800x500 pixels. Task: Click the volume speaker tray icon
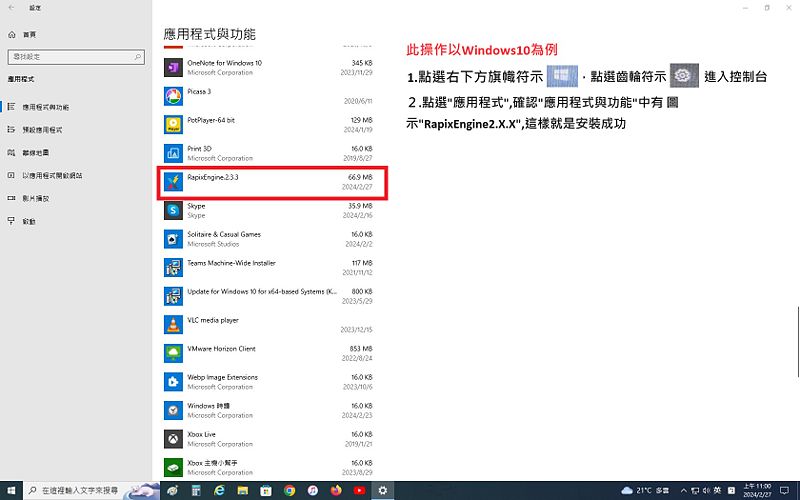(706, 490)
